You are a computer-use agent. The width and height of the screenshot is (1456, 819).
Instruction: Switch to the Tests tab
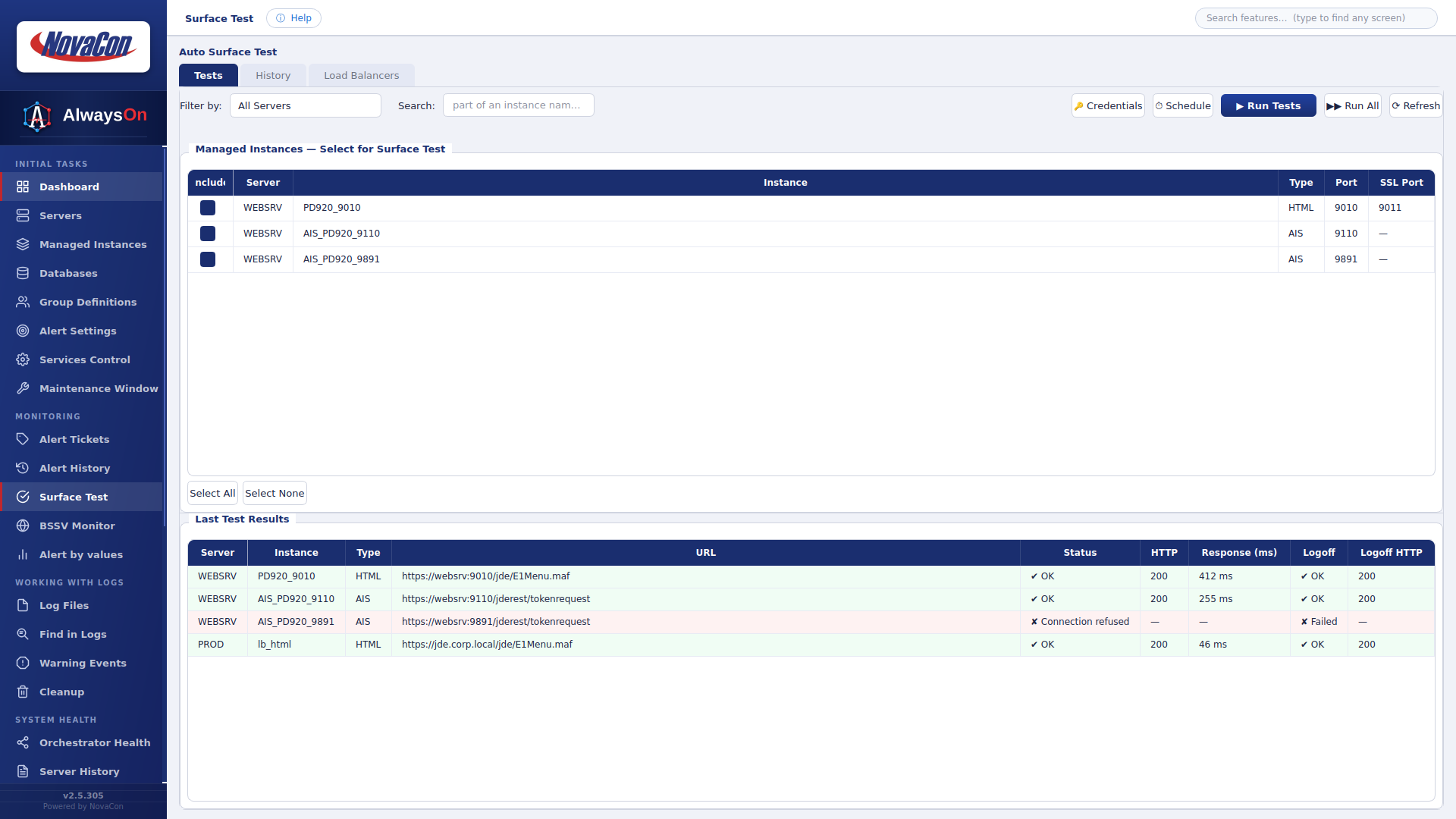coord(209,75)
